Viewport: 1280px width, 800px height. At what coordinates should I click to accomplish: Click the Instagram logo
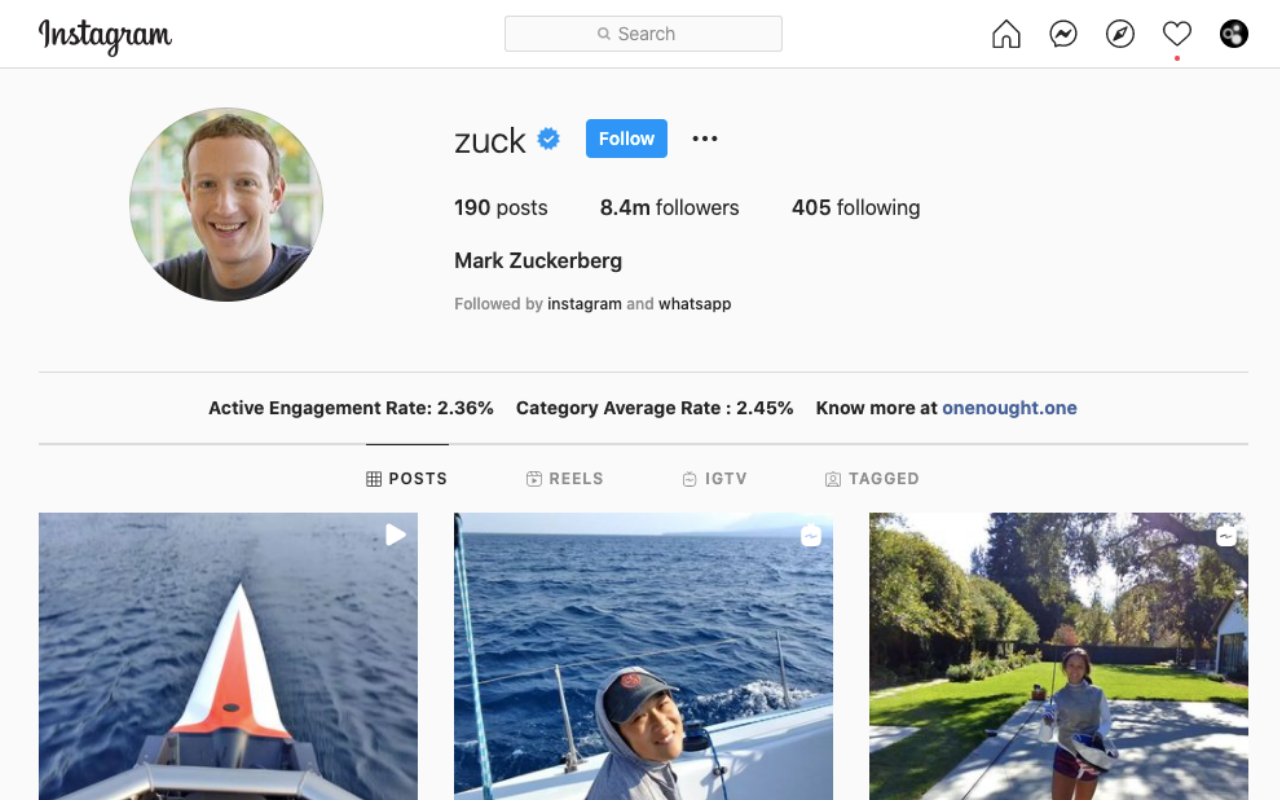pos(105,35)
